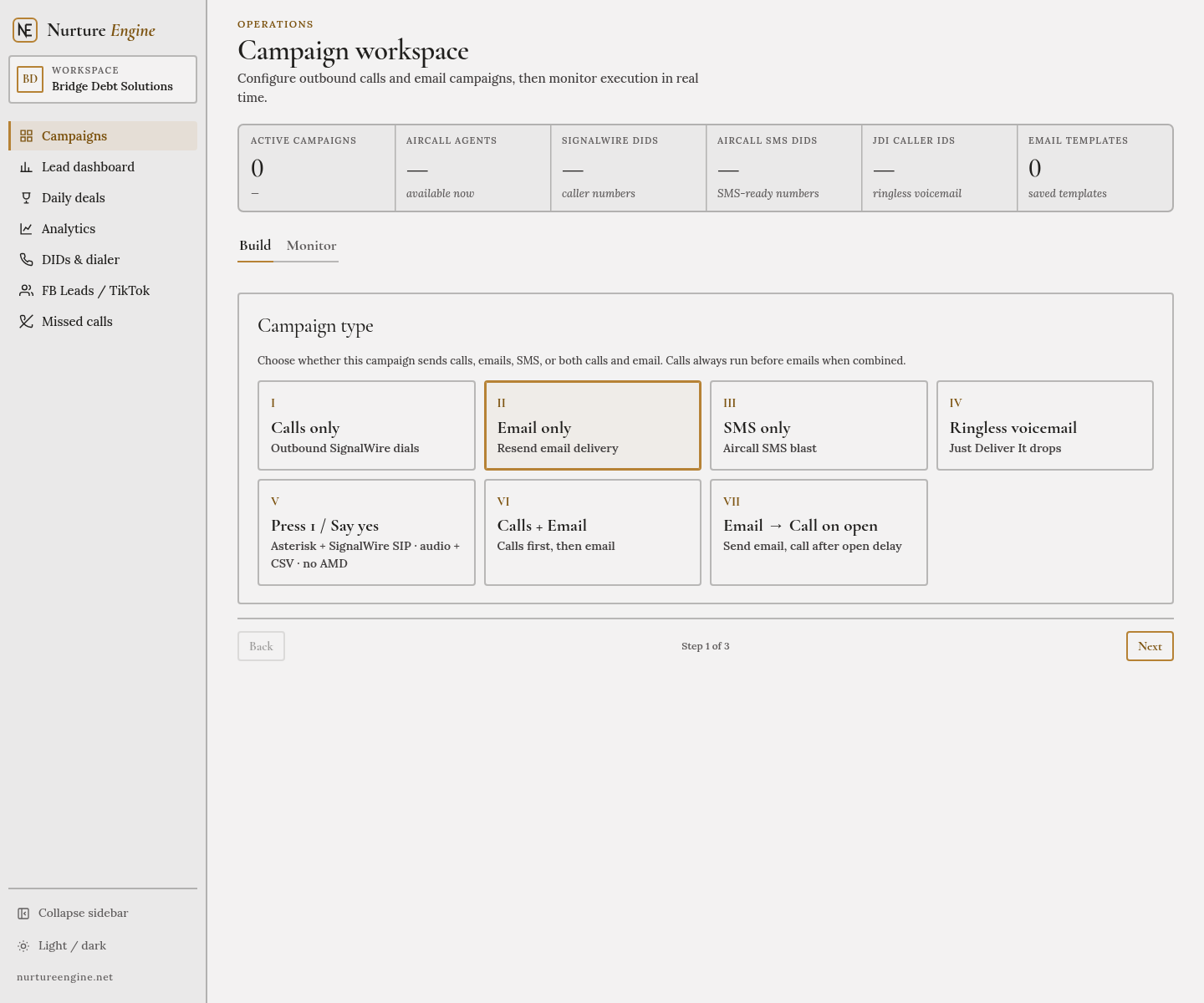Click the SignalWire DIDs stat card

click(x=628, y=168)
